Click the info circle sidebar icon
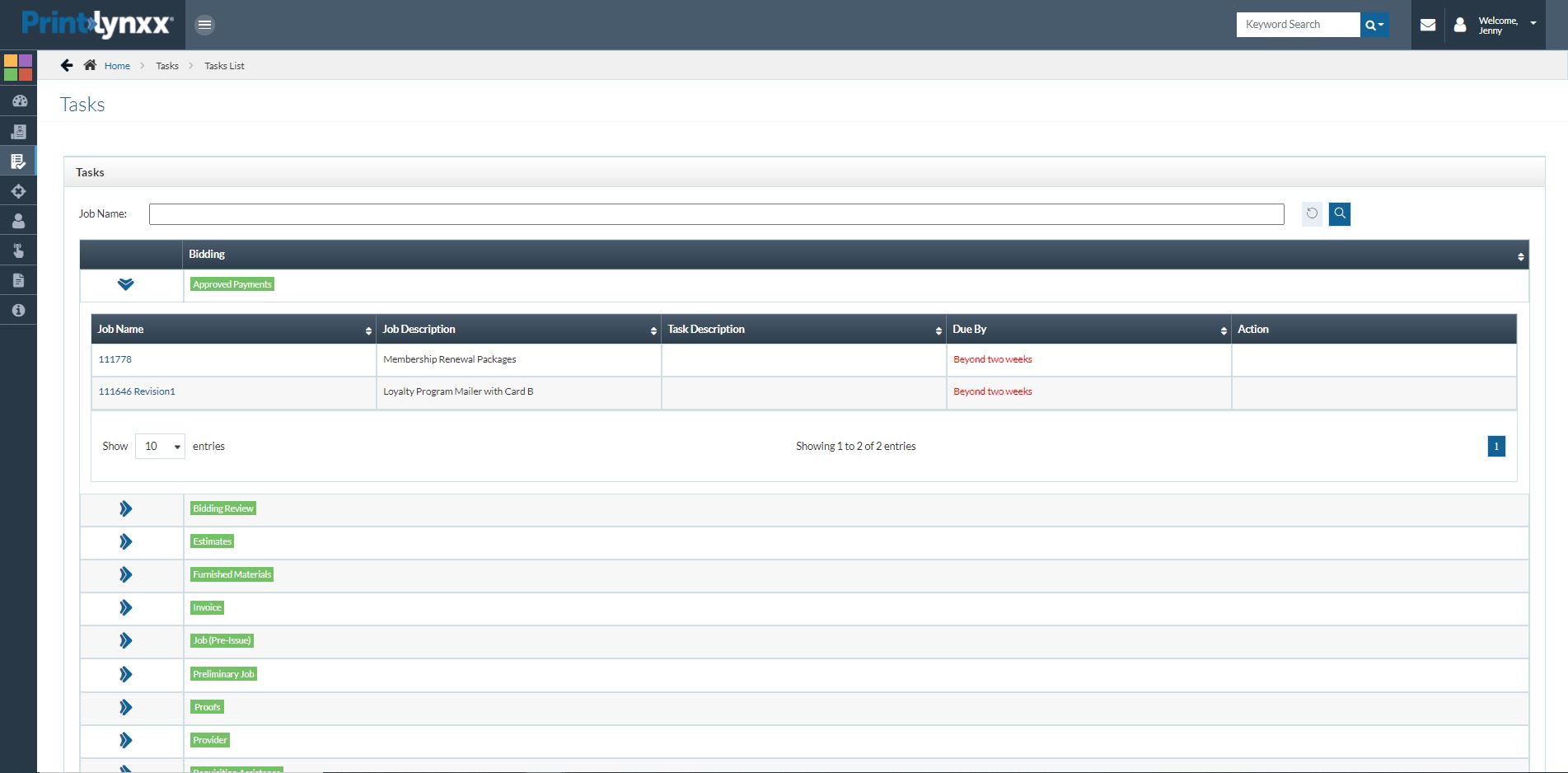The image size is (1568, 773). pos(18,310)
